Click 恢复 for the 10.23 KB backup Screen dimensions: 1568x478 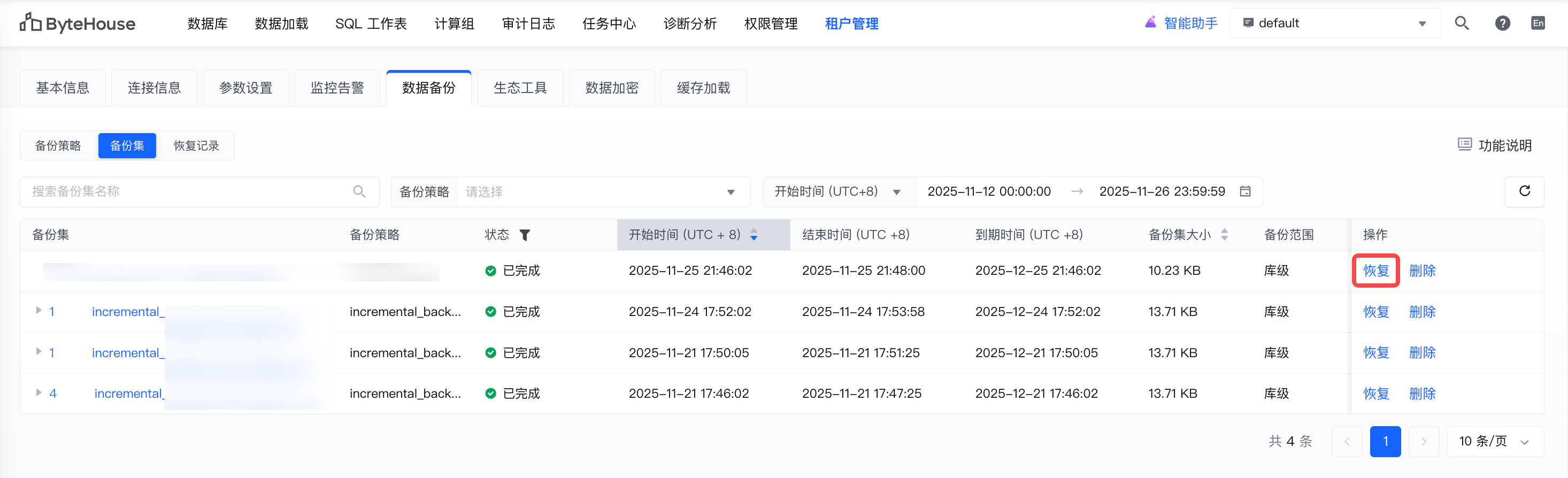(x=1375, y=271)
